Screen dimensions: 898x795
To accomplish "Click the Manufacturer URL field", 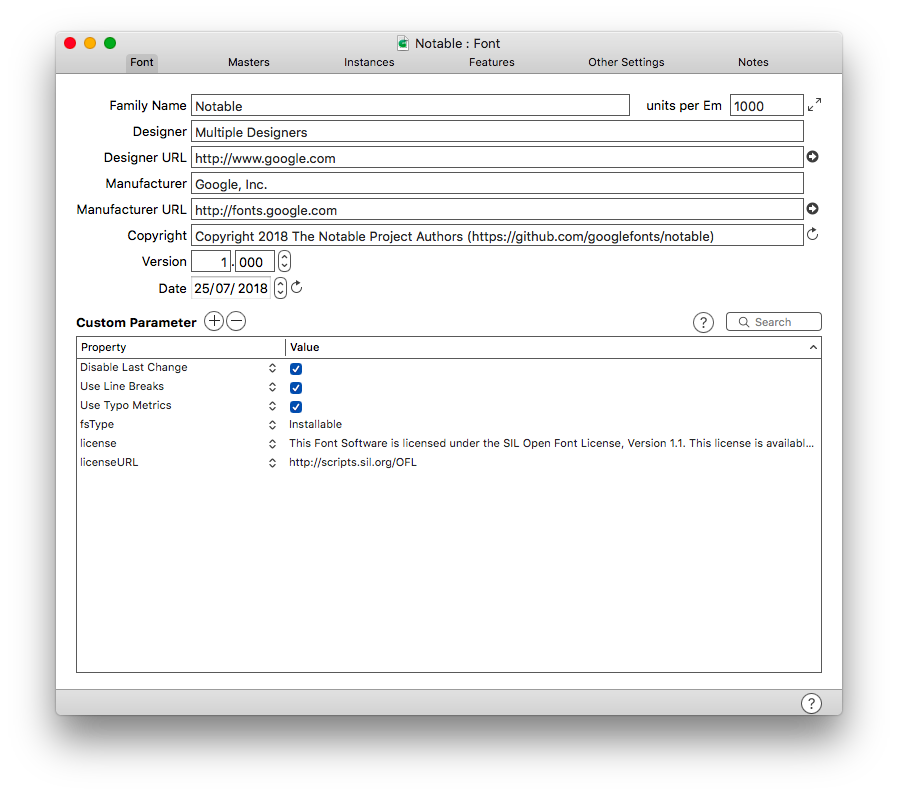I will tap(497, 210).
